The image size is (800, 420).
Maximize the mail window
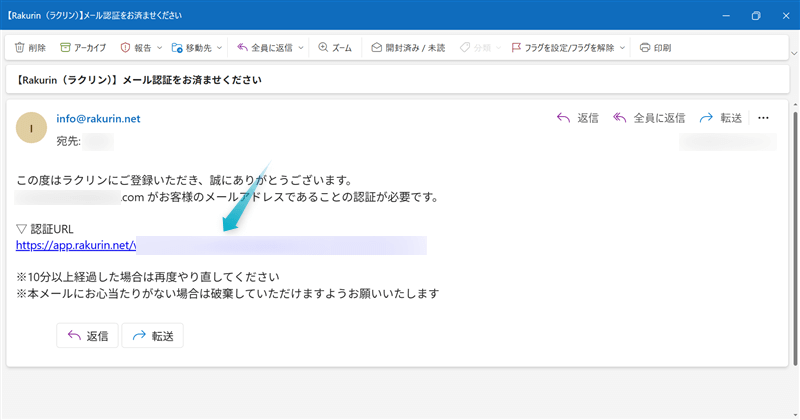click(x=756, y=16)
